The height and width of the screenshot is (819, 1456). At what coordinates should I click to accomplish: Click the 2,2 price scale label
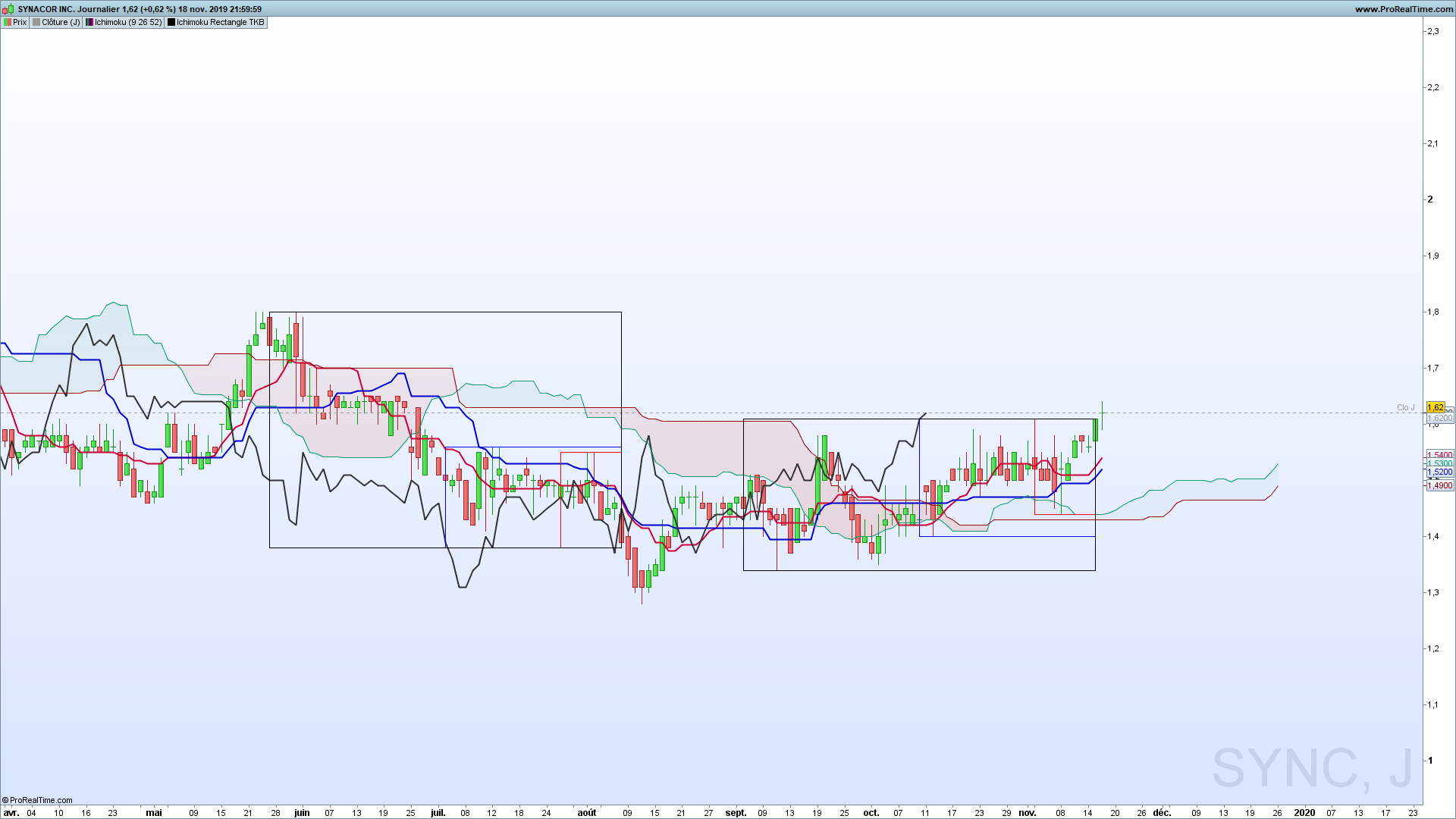pos(1432,87)
